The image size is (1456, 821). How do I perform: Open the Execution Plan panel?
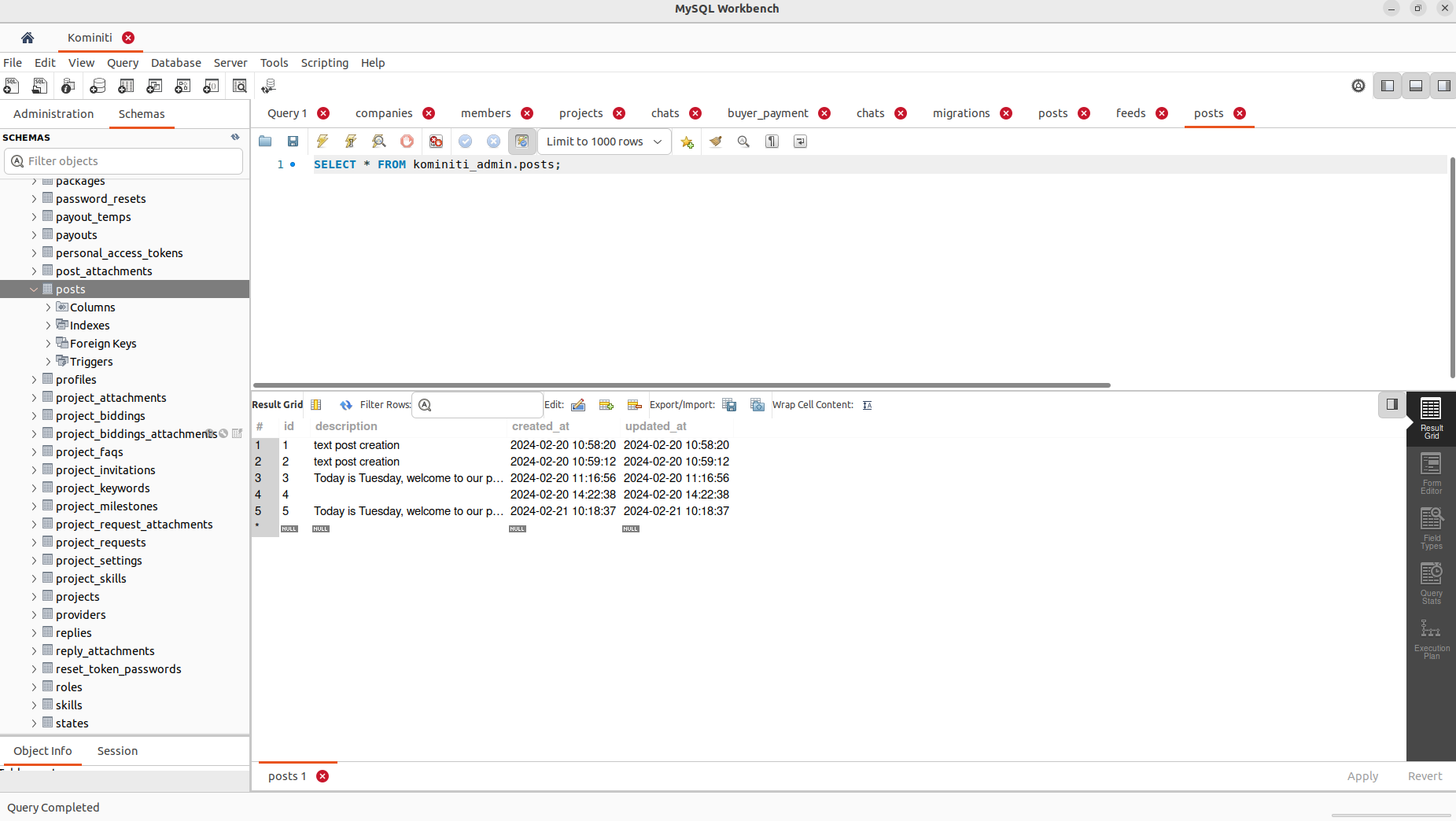coord(1431,639)
